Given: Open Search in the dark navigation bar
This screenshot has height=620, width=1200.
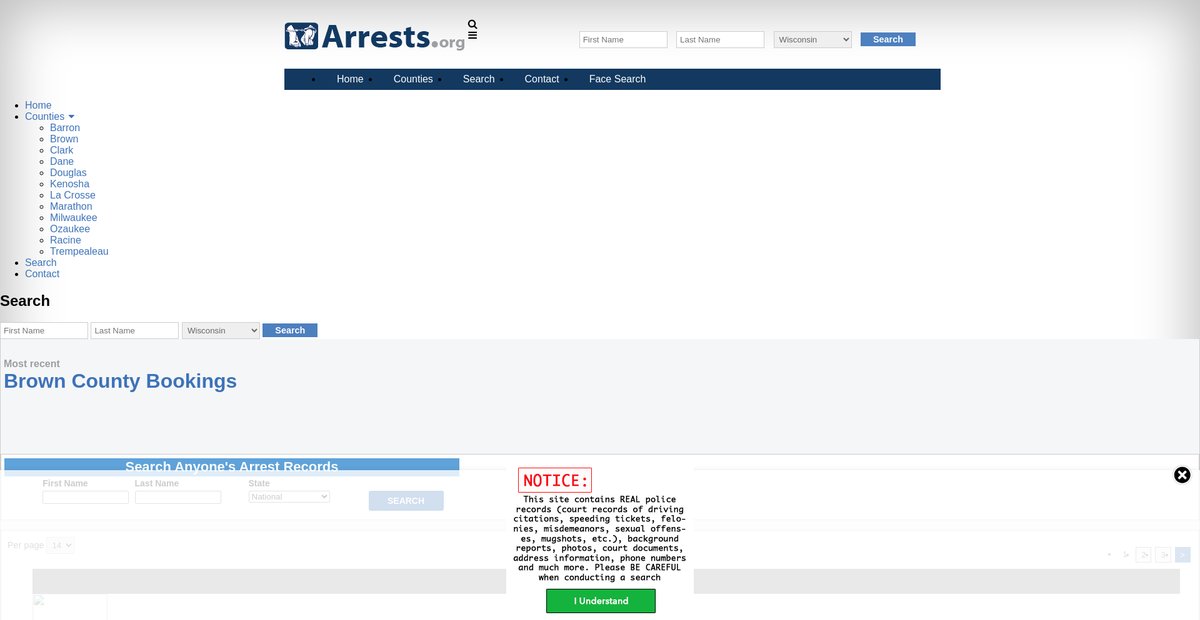Looking at the screenshot, I should click(x=479, y=79).
